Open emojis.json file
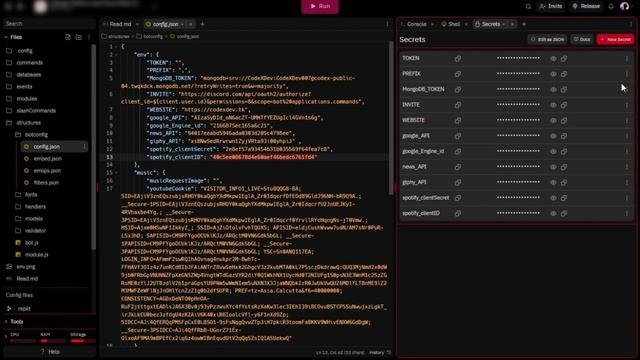Image resolution: width=640 pixels, height=360 pixels. 47,171
